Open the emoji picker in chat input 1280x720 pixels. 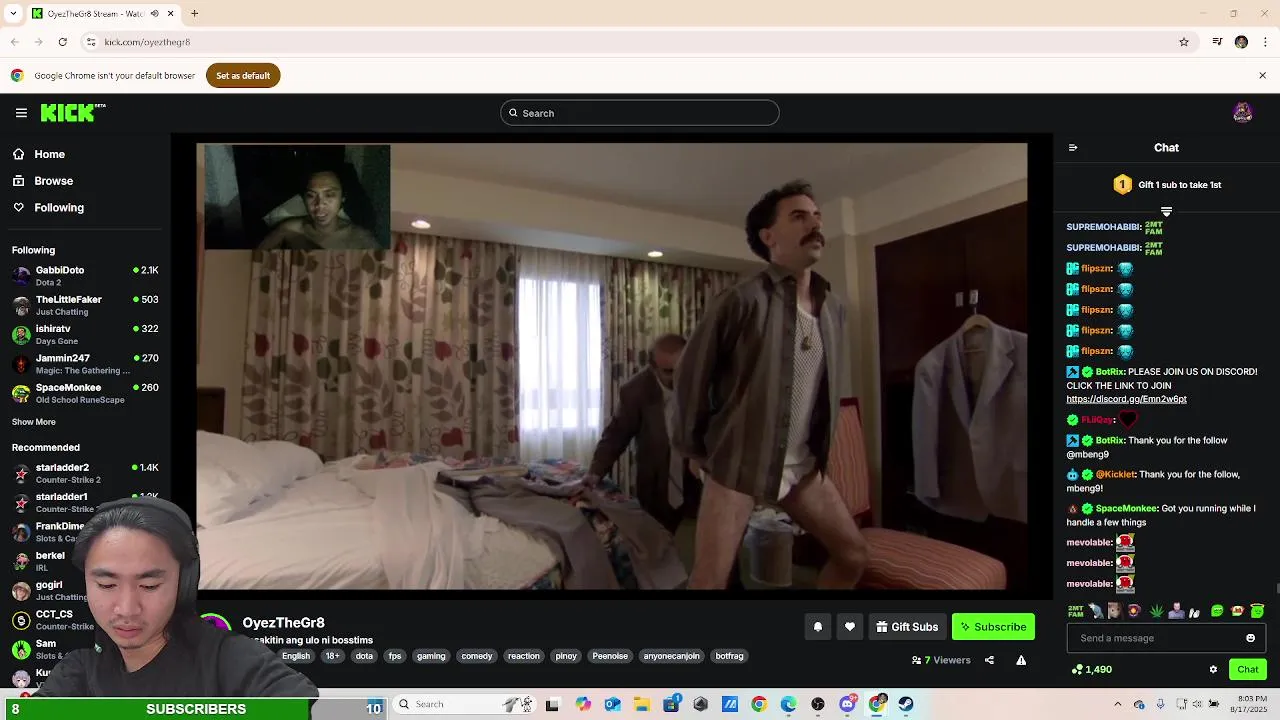[1250, 638]
